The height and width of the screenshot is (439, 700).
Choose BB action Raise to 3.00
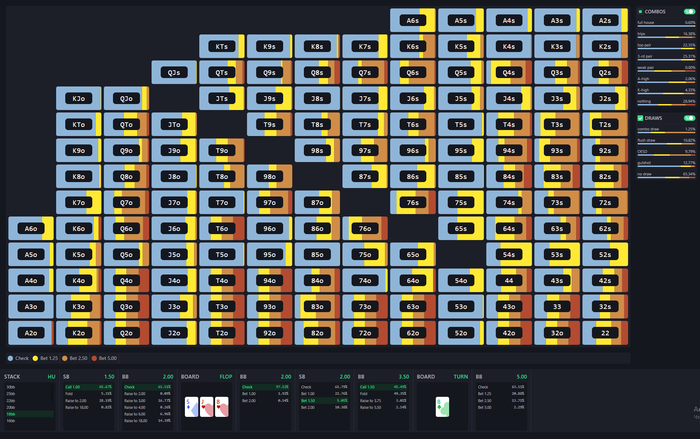[x=147, y=401]
